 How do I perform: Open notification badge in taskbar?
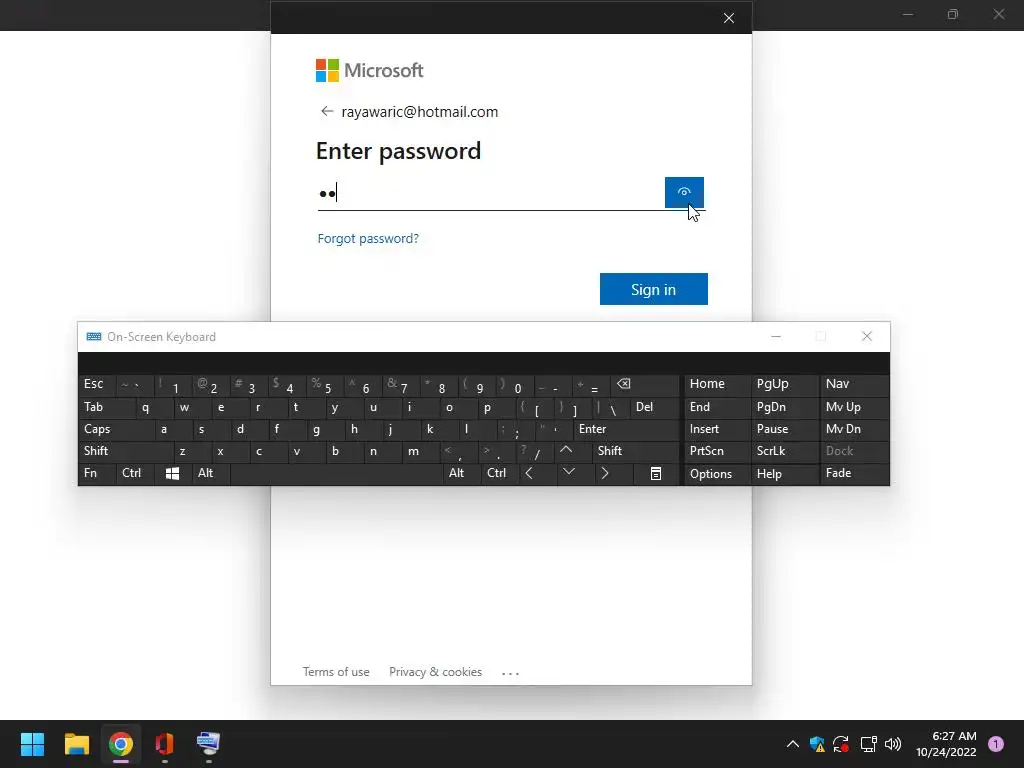click(996, 744)
